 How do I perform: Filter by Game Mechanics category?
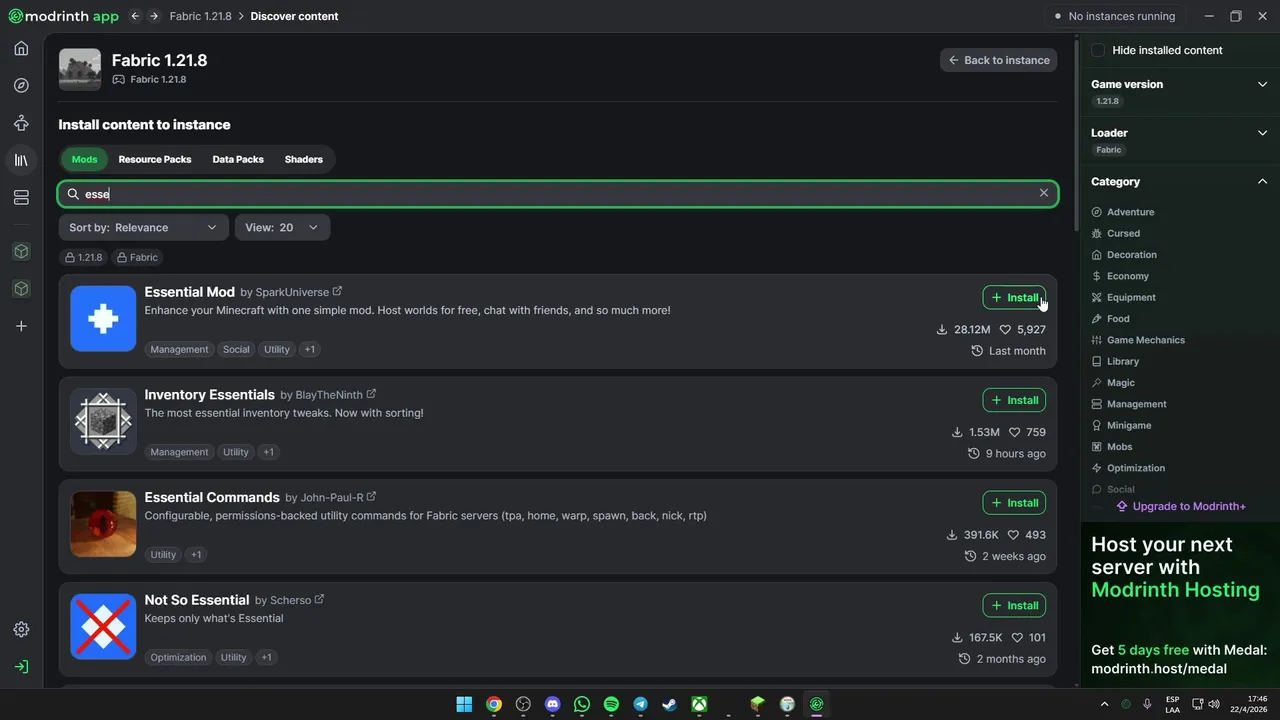(1138, 340)
